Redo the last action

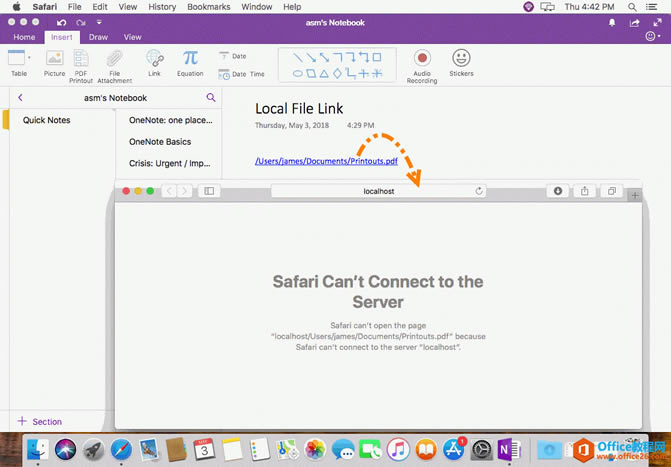80,23
